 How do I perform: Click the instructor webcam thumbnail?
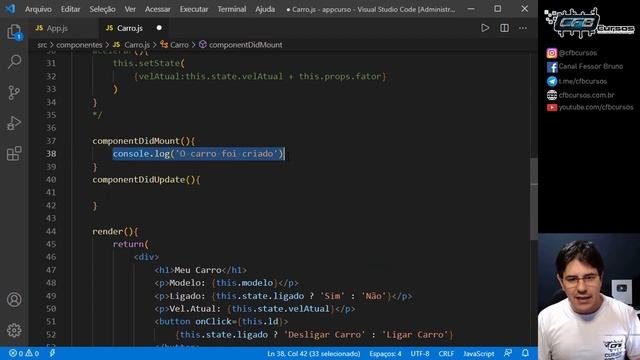coord(589,297)
